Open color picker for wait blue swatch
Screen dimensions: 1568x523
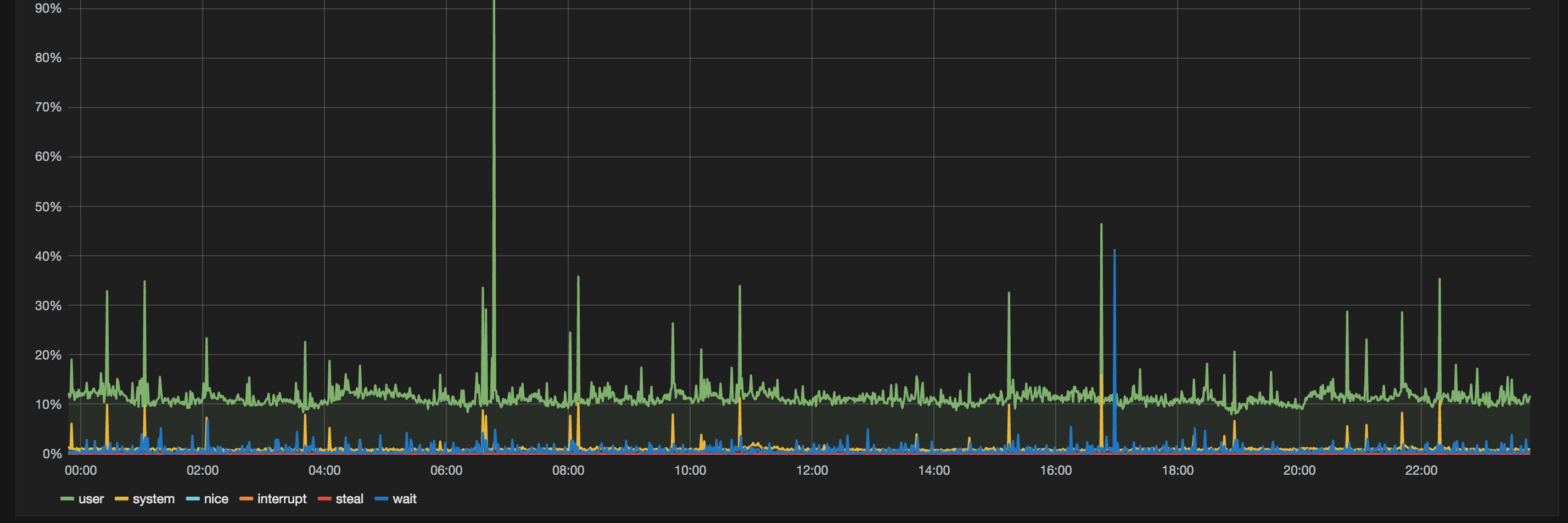pyautogui.click(x=381, y=499)
